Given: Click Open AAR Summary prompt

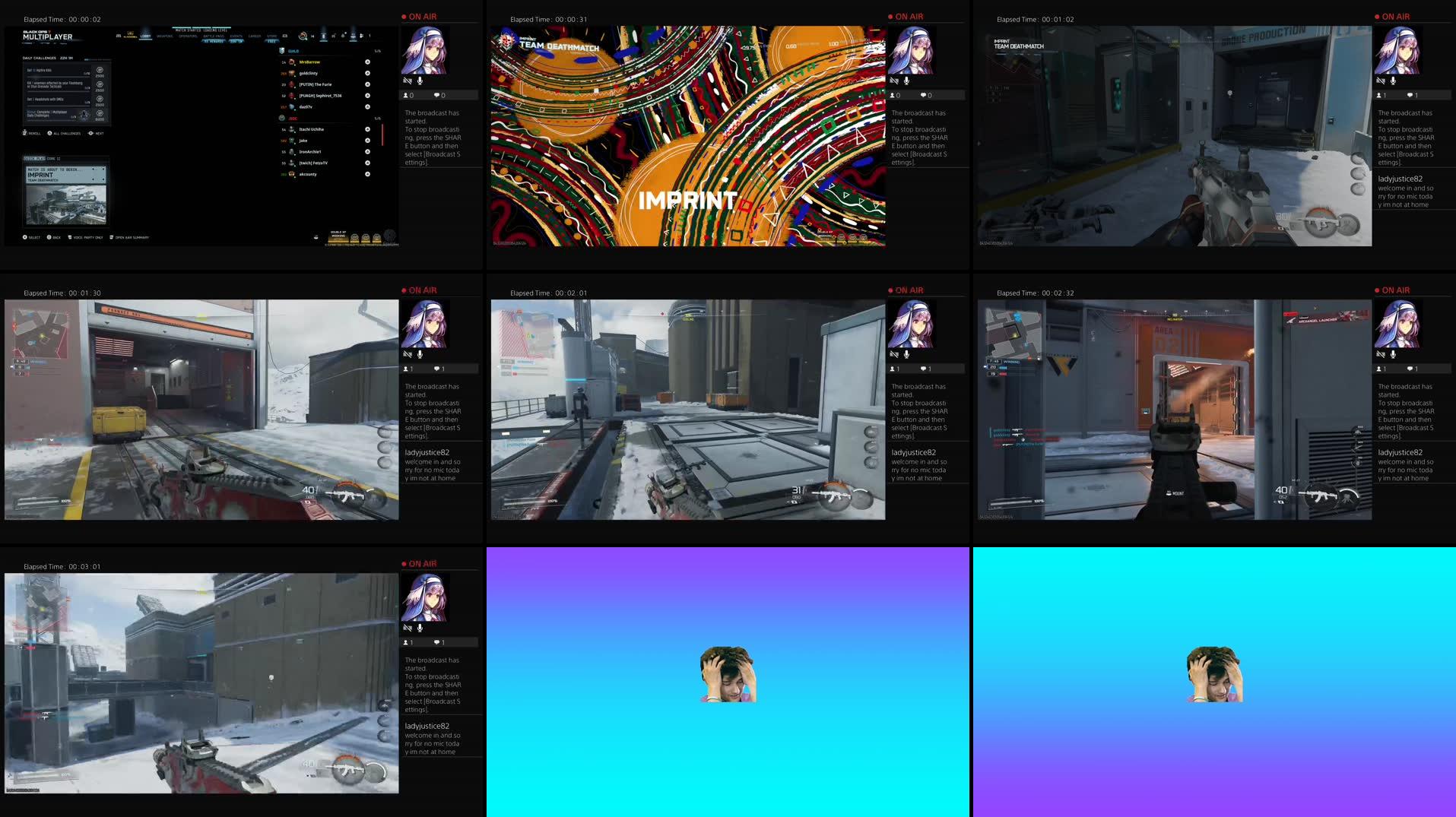Looking at the screenshot, I should [129, 237].
